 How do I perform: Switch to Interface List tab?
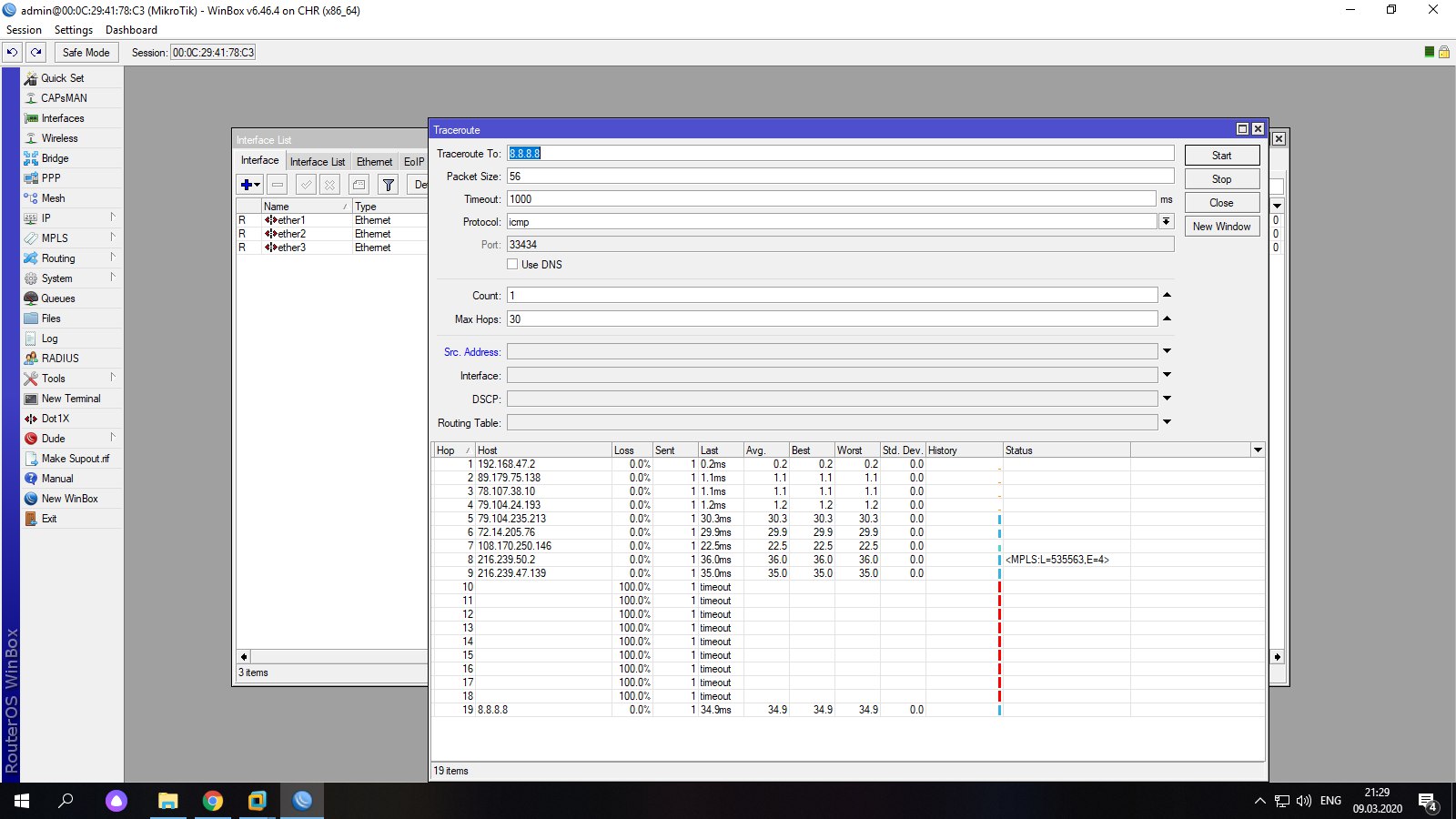[x=318, y=162]
